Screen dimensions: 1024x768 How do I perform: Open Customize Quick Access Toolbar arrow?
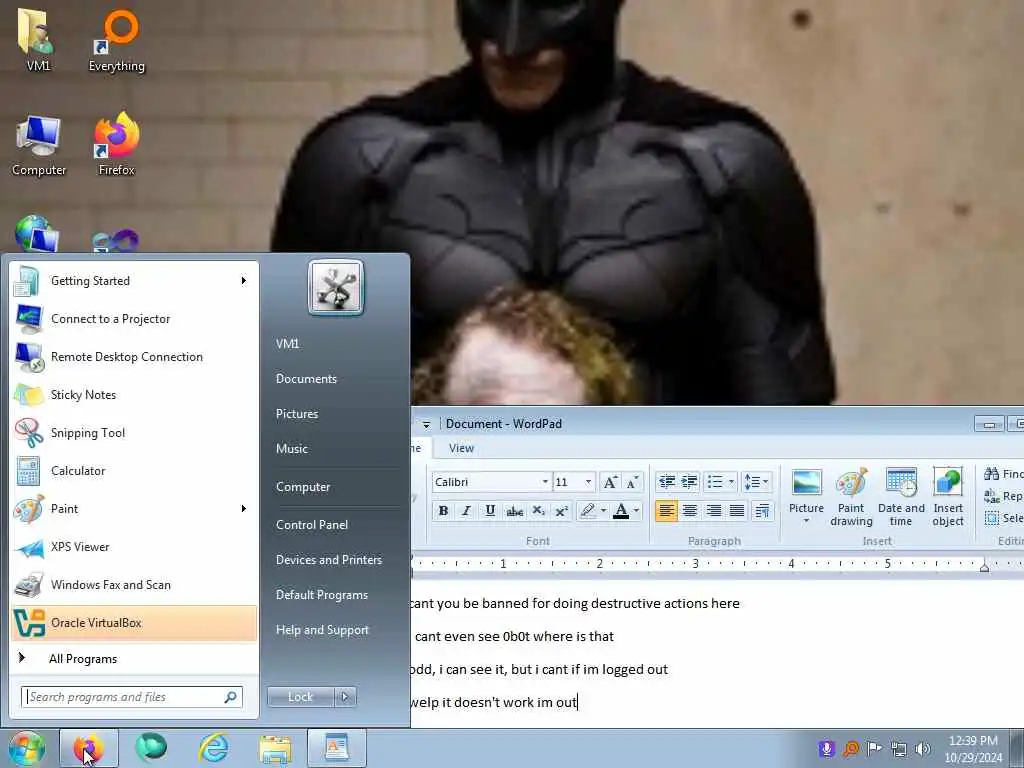(426, 424)
